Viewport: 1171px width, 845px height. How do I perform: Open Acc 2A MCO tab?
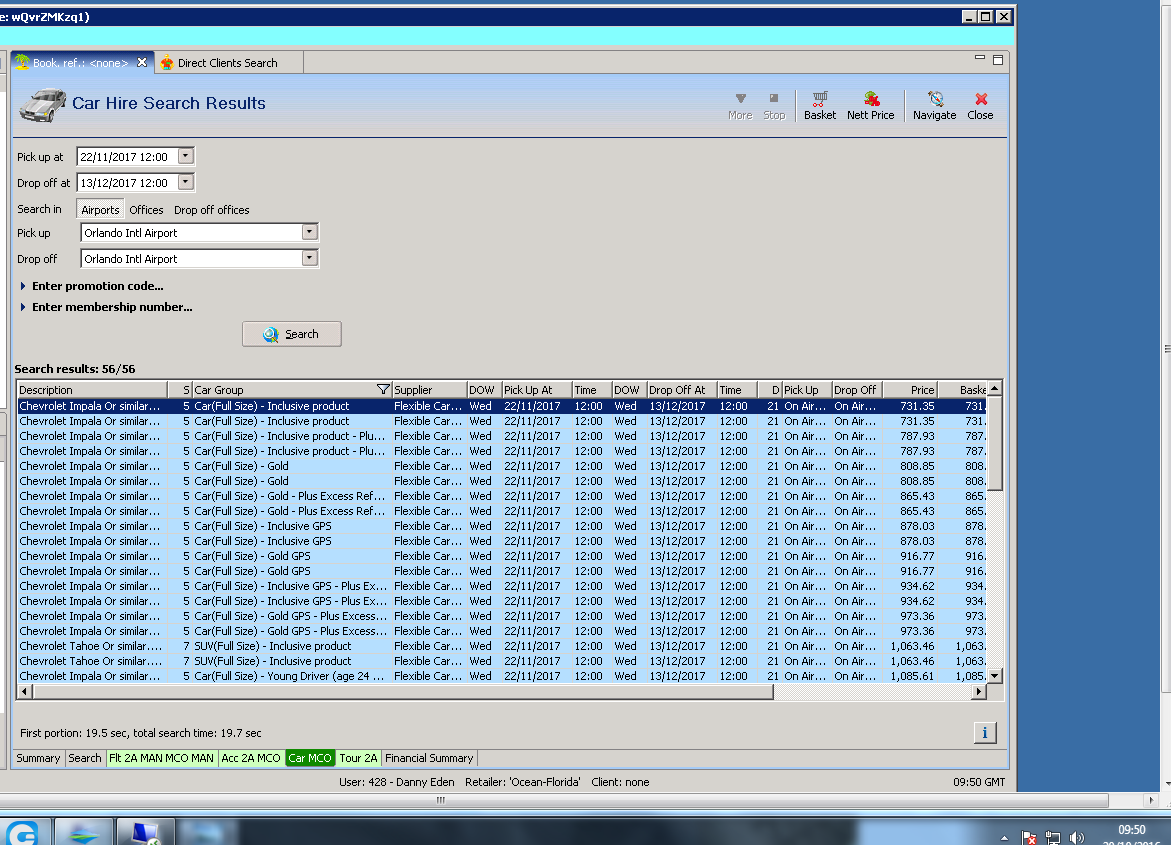251,758
